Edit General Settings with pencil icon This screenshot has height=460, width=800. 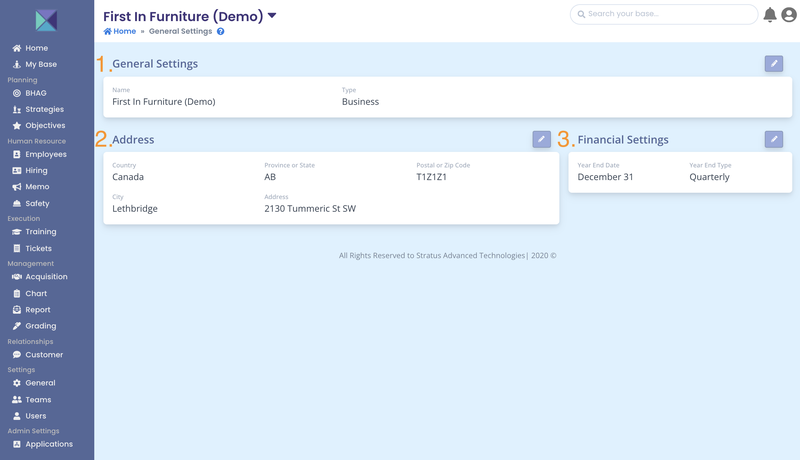[773, 64]
